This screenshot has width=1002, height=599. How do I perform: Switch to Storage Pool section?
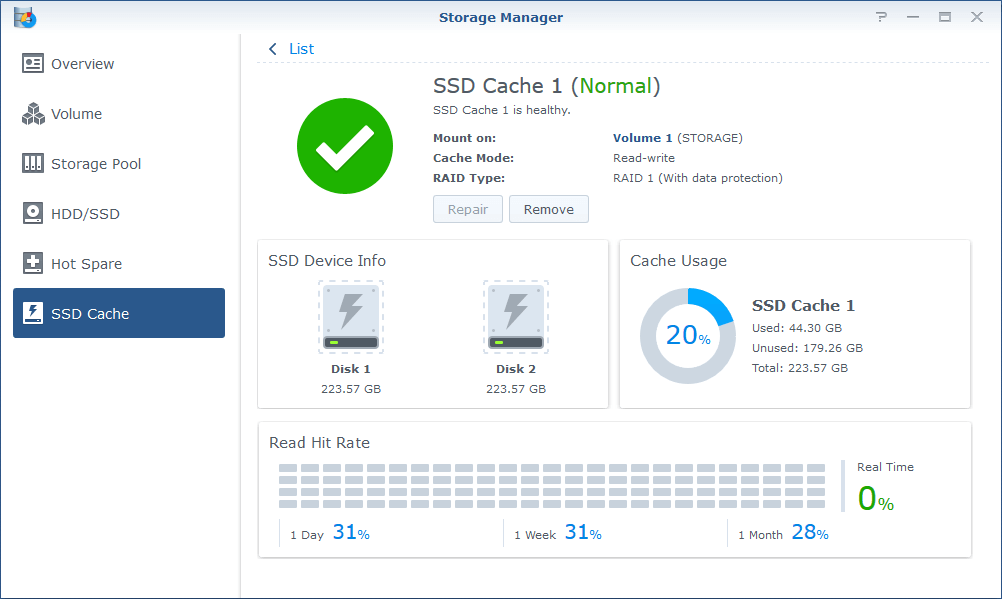(119, 164)
